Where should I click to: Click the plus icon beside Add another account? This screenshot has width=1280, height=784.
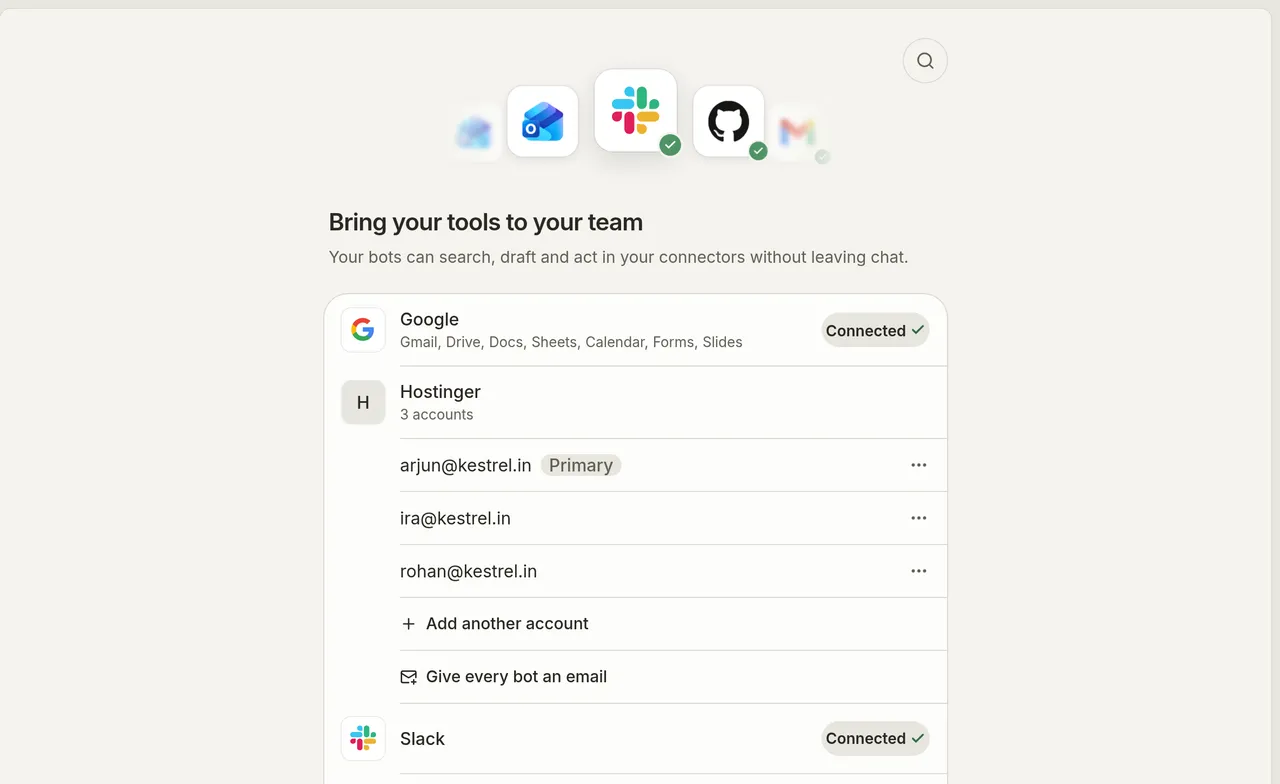(408, 624)
